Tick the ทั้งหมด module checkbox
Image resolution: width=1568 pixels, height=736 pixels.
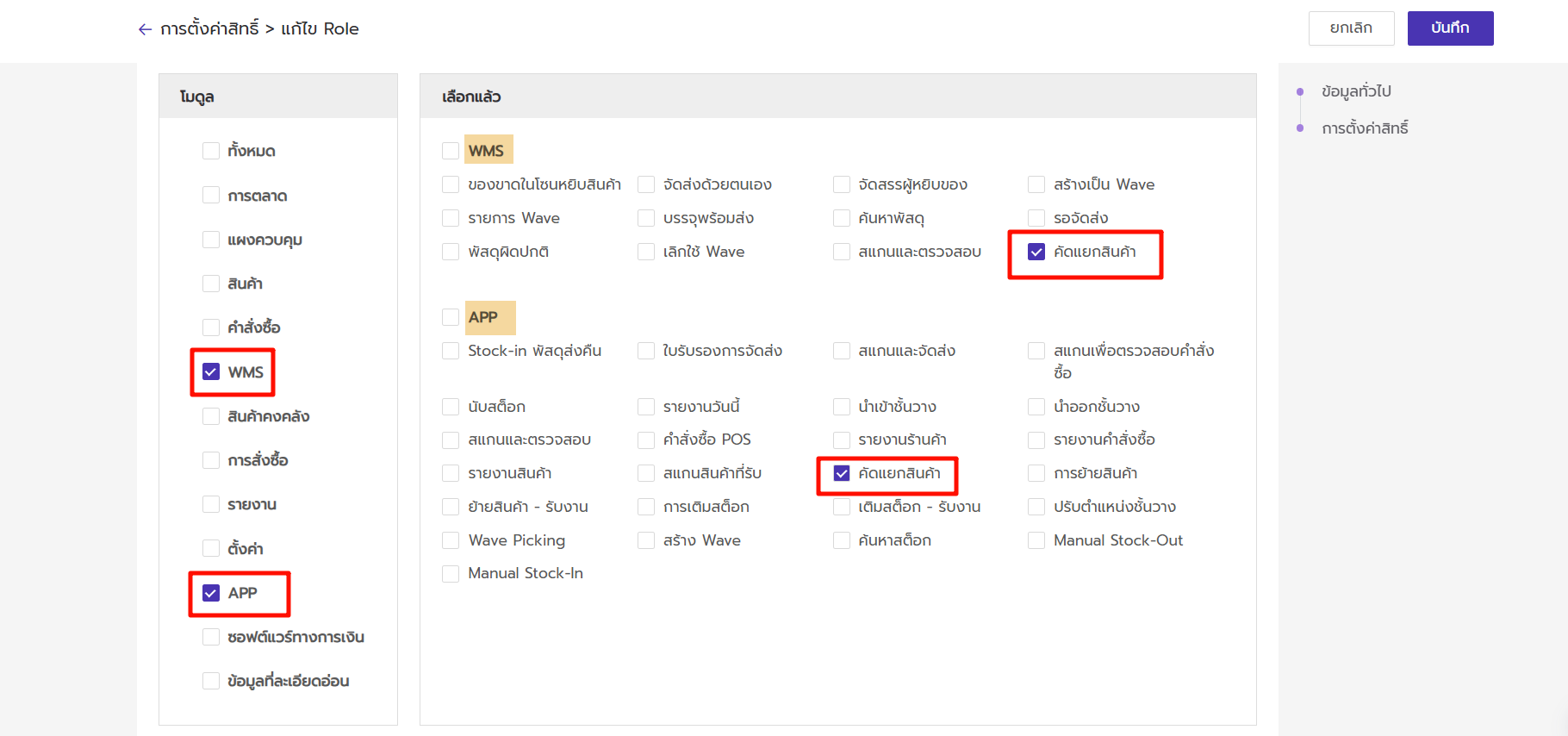(x=211, y=151)
